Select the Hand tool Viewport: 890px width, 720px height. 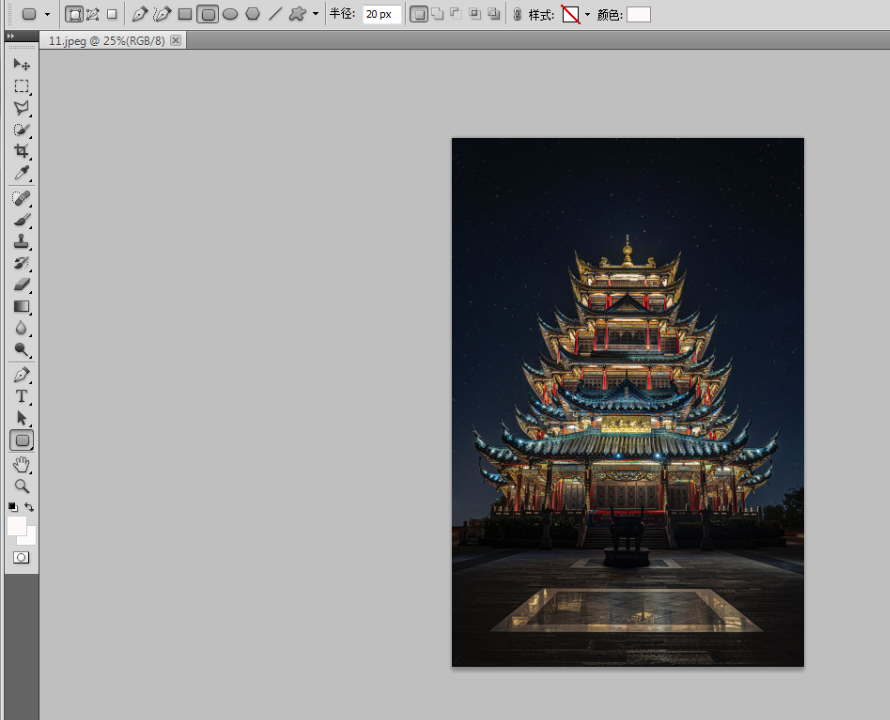[x=22, y=465]
